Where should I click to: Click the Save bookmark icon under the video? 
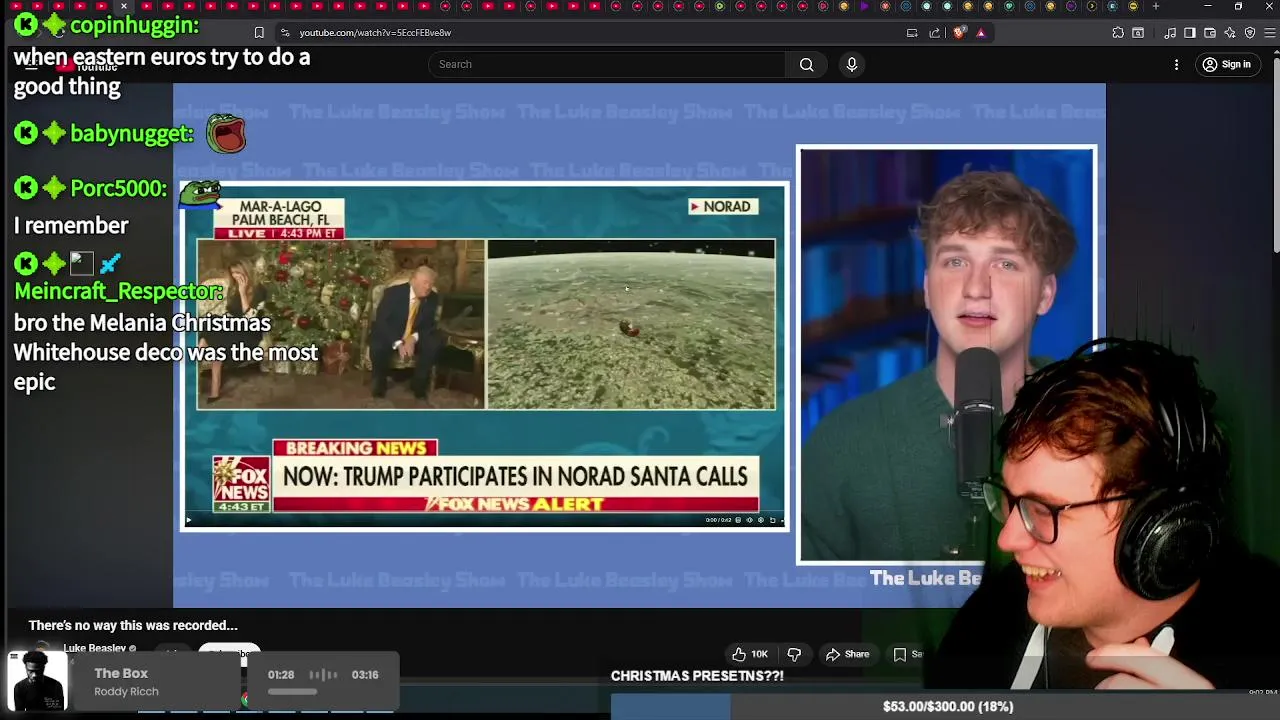pyautogui.click(x=900, y=654)
